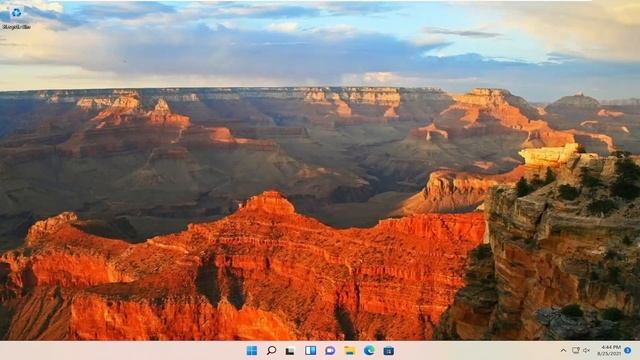640x360 pixels.
Task: Open Task View on the taskbar
Action: [290, 351]
